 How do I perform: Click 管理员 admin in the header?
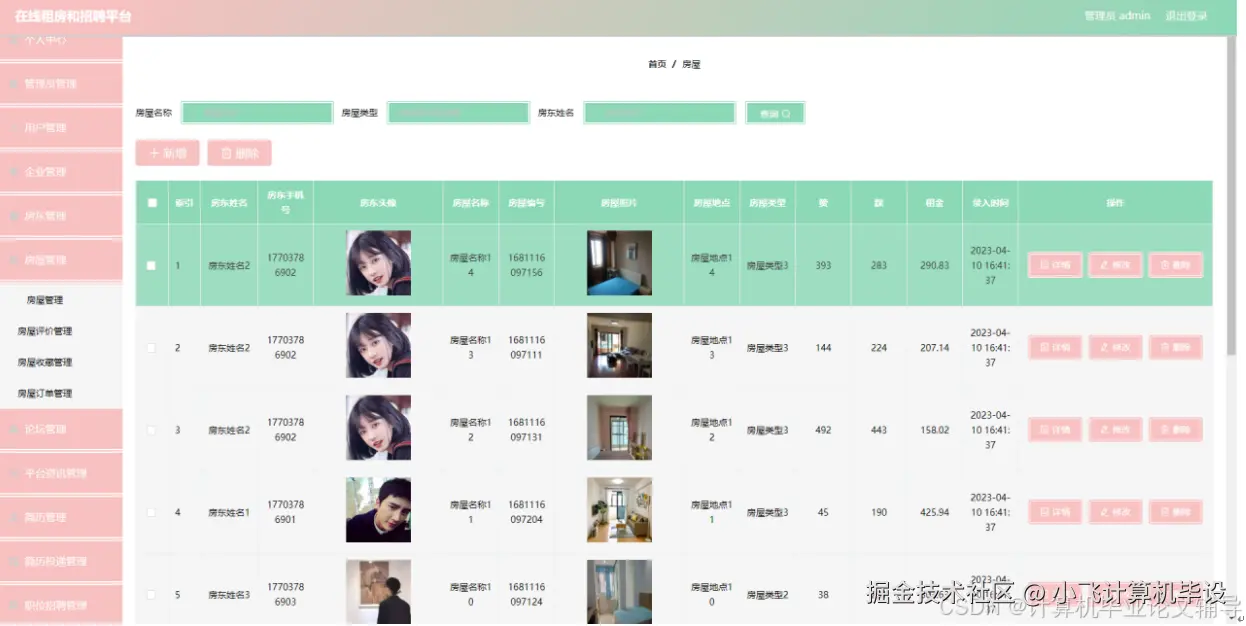tap(1117, 16)
